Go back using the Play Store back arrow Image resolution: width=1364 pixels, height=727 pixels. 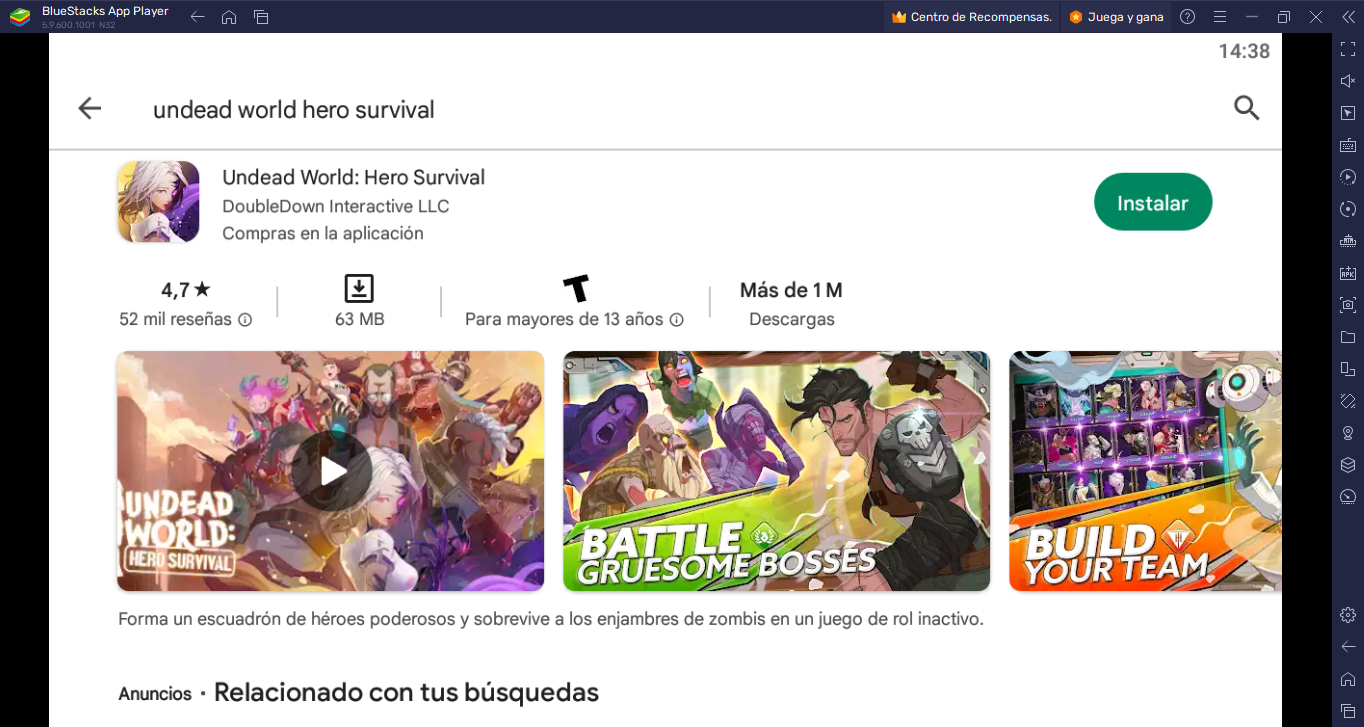coord(90,108)
